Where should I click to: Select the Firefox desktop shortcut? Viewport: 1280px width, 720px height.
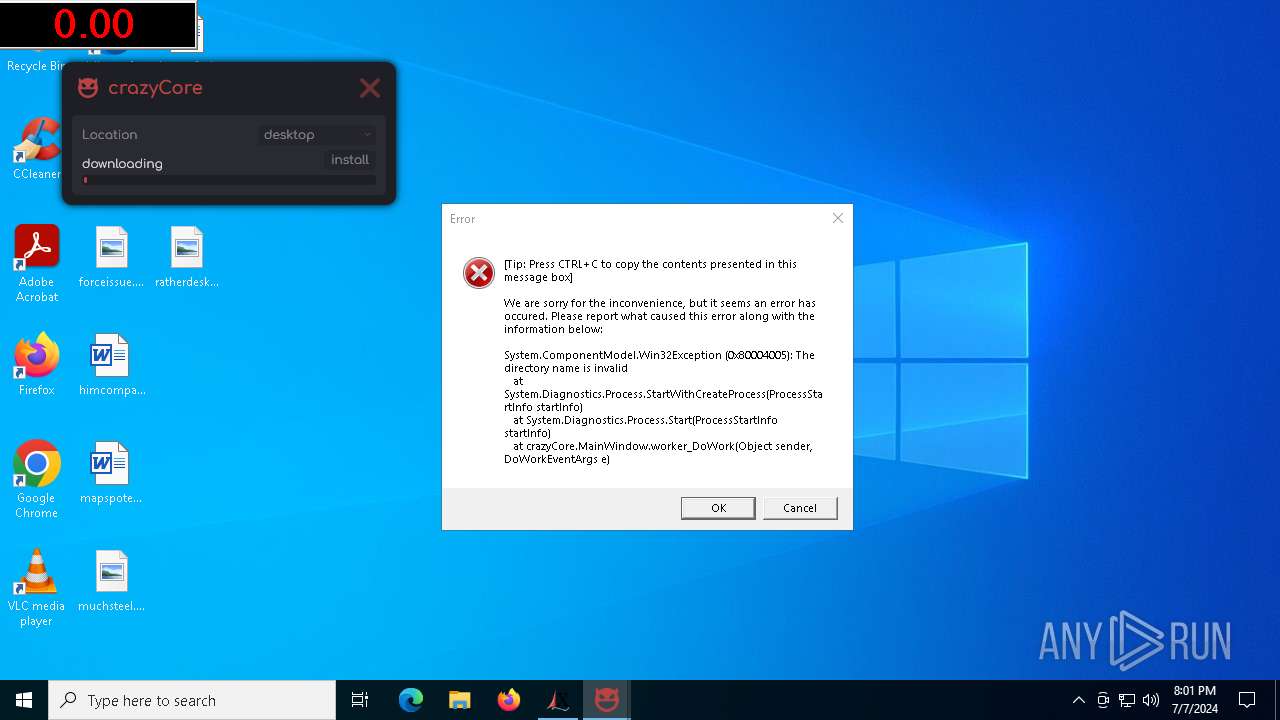36,365
